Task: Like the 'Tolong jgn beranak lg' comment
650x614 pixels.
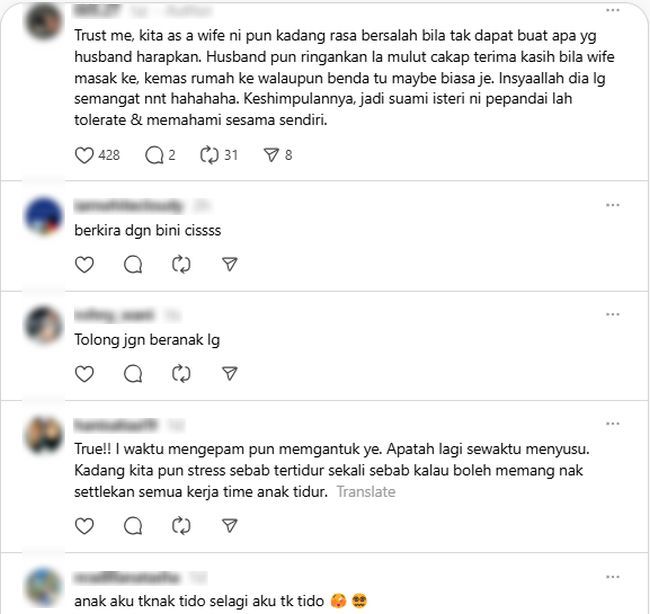Action: click(84, 374)
